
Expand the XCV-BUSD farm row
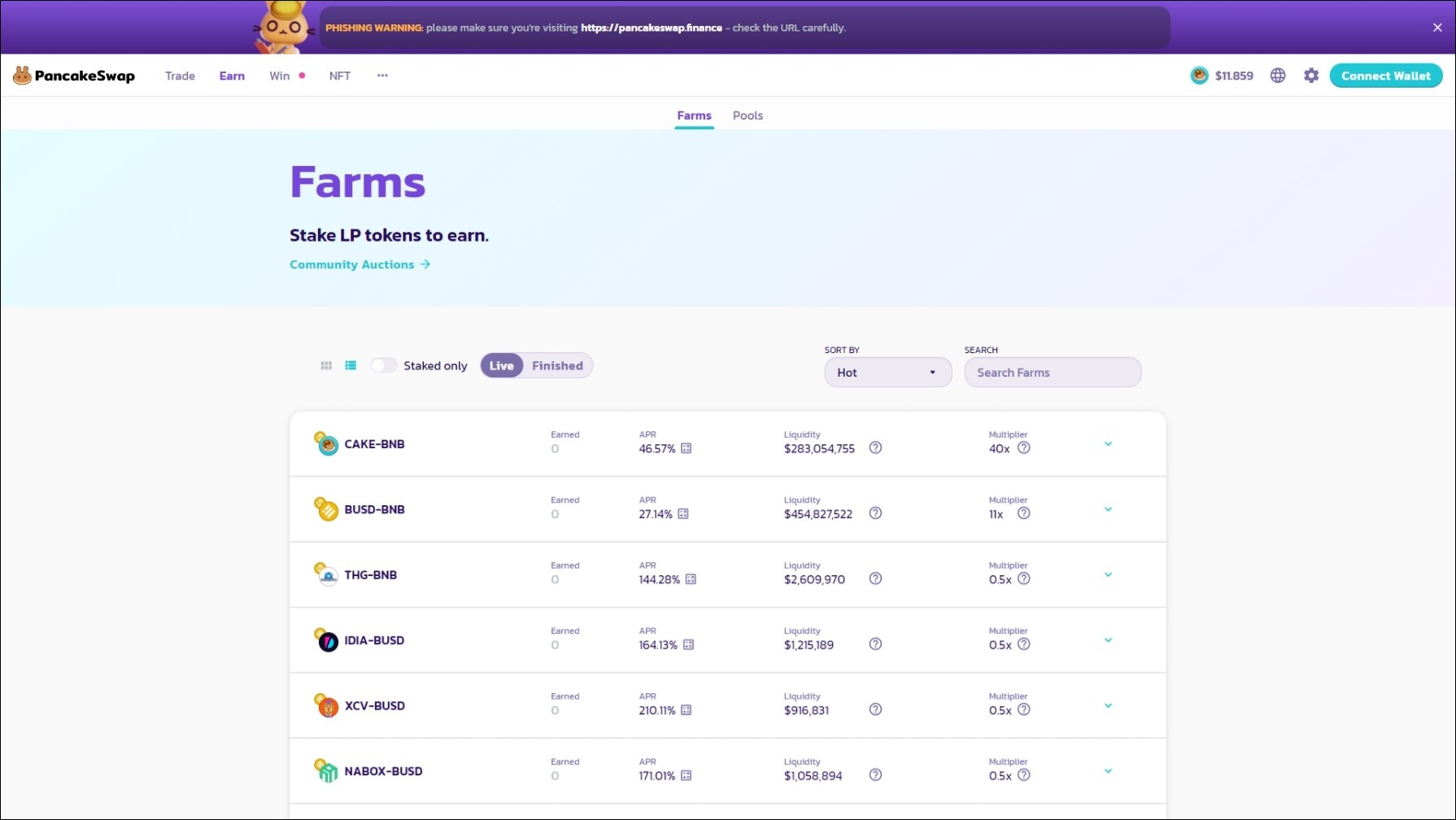point(1108,705)
